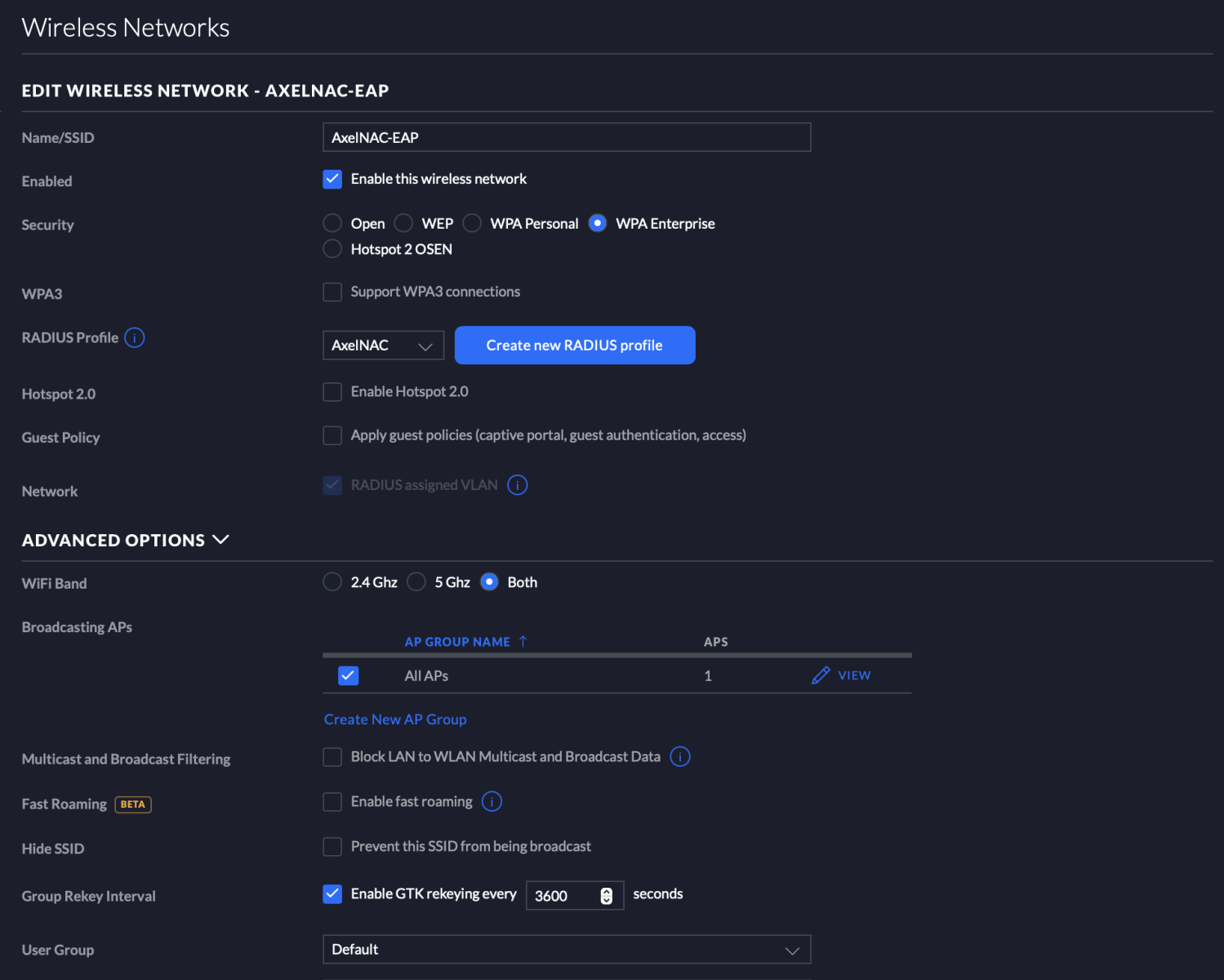Collapse the Advanced Options section
Screen dimensions: 1224x980
tap(220, 540)
